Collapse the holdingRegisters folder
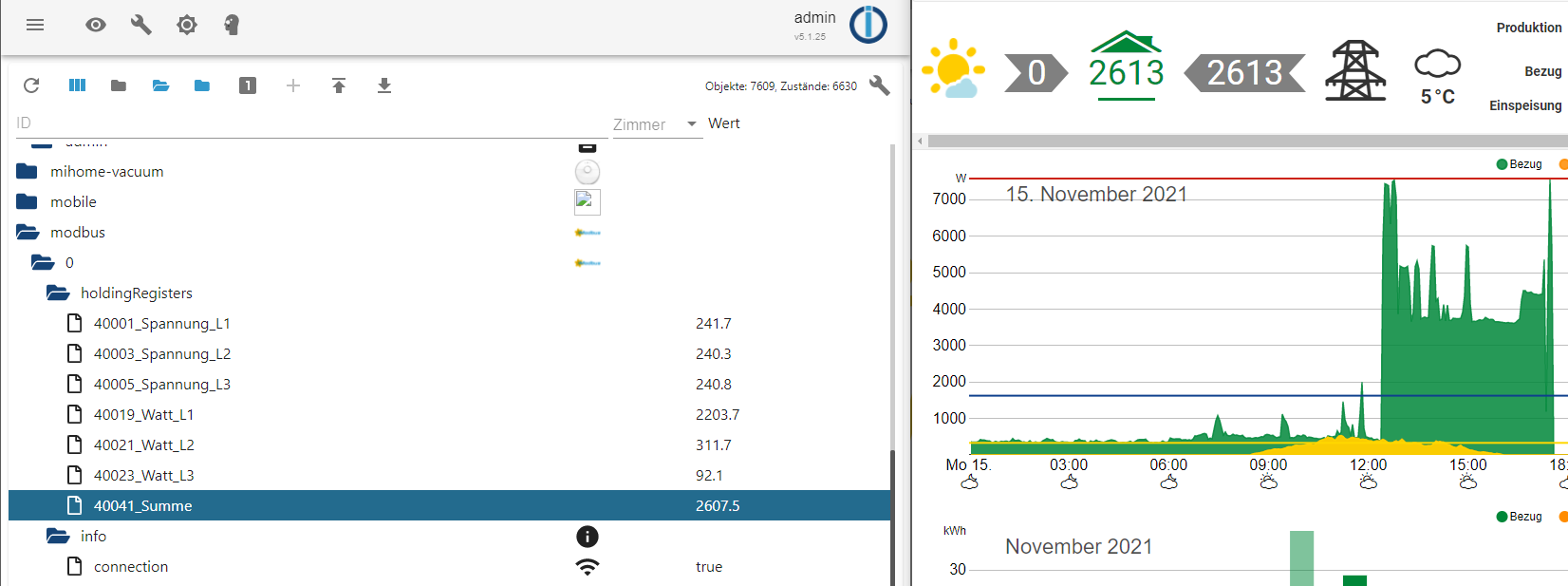1568x586 pixels. click(x=58, y=293)
